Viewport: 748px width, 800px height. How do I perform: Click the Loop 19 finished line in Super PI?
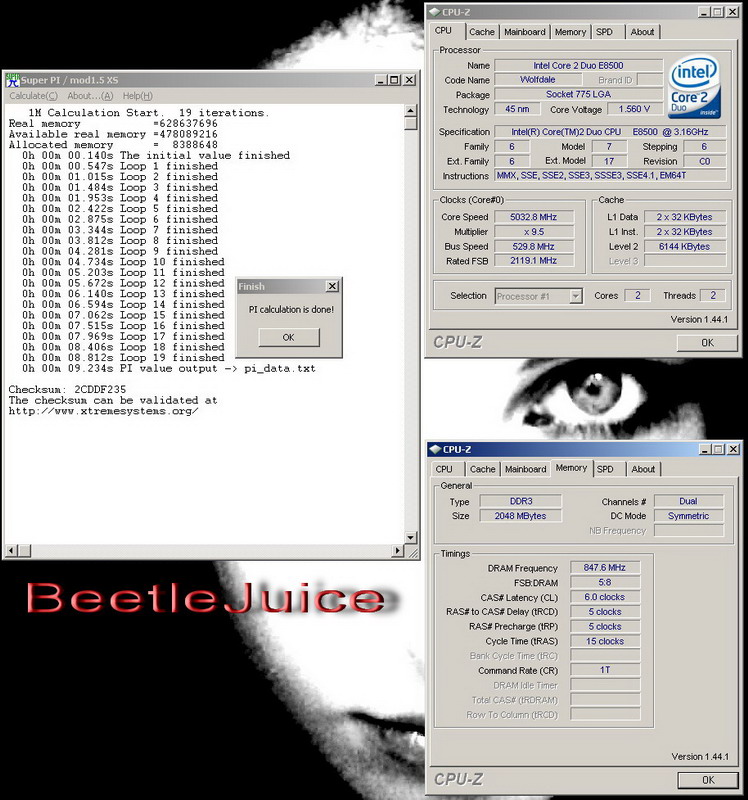123,358
